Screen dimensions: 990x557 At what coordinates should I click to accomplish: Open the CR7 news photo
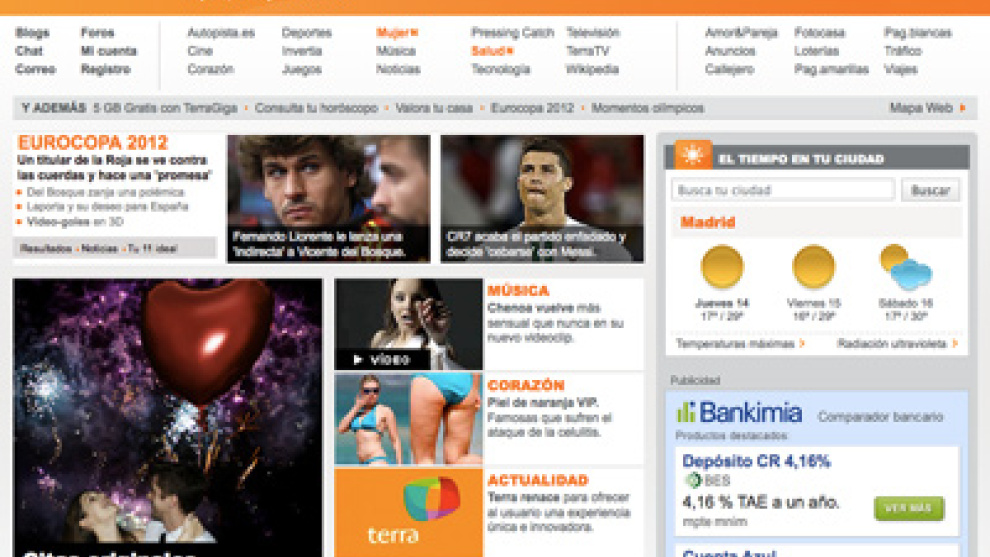point(542,198)
